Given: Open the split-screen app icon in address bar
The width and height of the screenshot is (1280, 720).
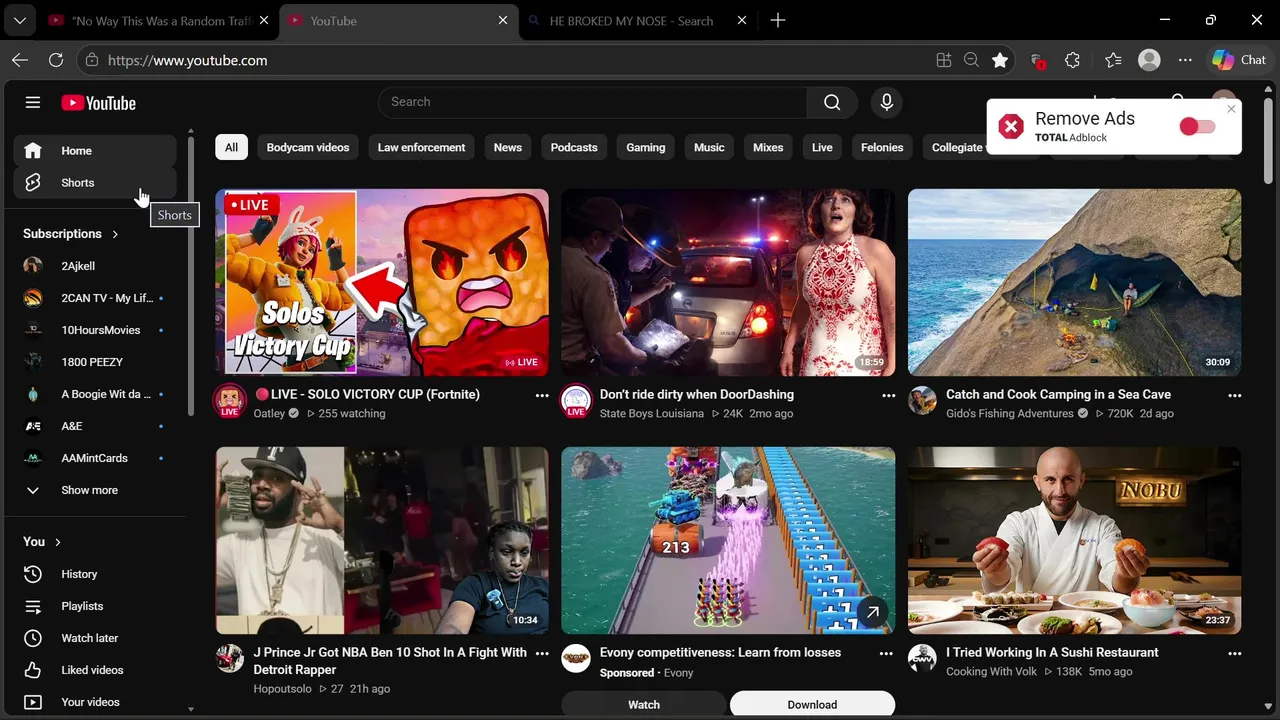Looking at the screenshot, I should [943, 60].
